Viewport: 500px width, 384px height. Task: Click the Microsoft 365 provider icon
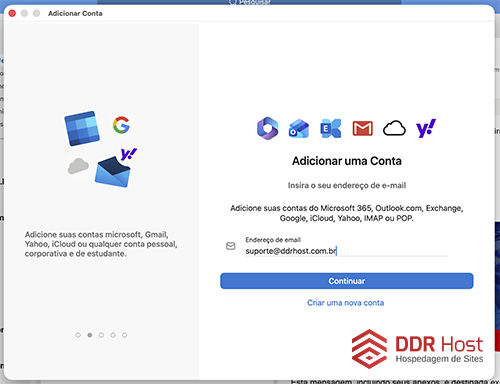[x=268, y=128]
